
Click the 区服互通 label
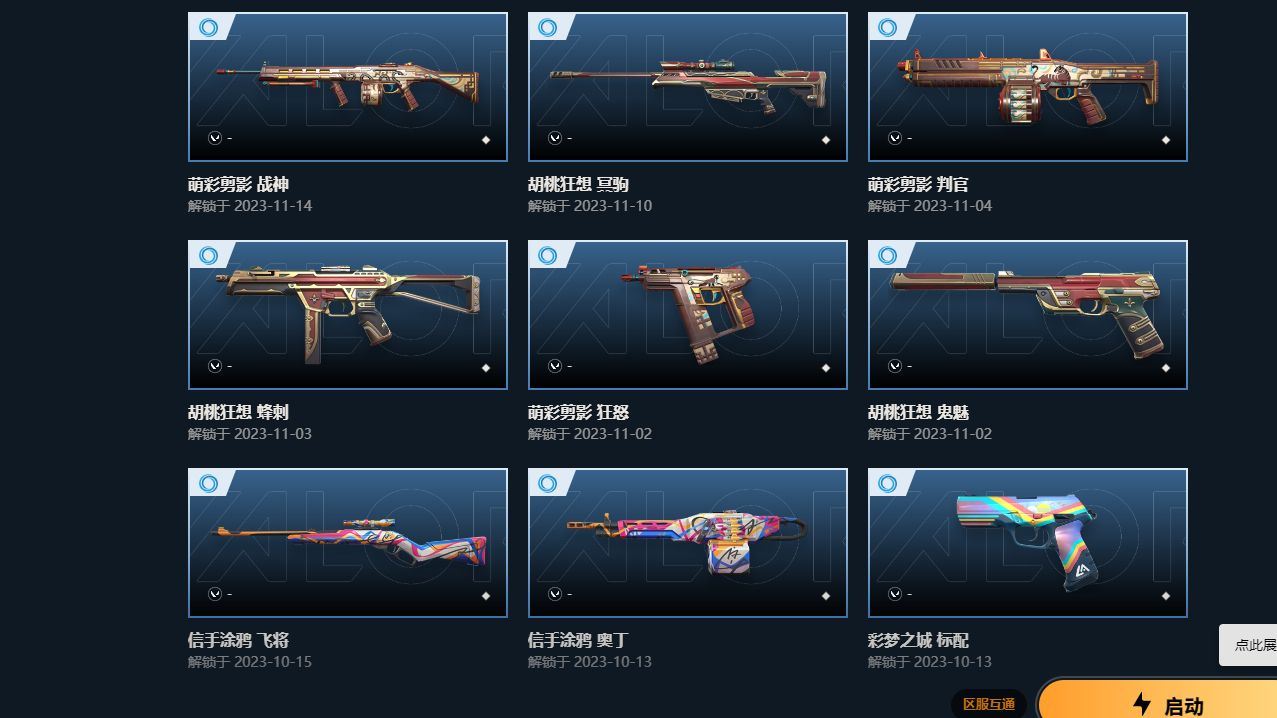tap(989, 704)
